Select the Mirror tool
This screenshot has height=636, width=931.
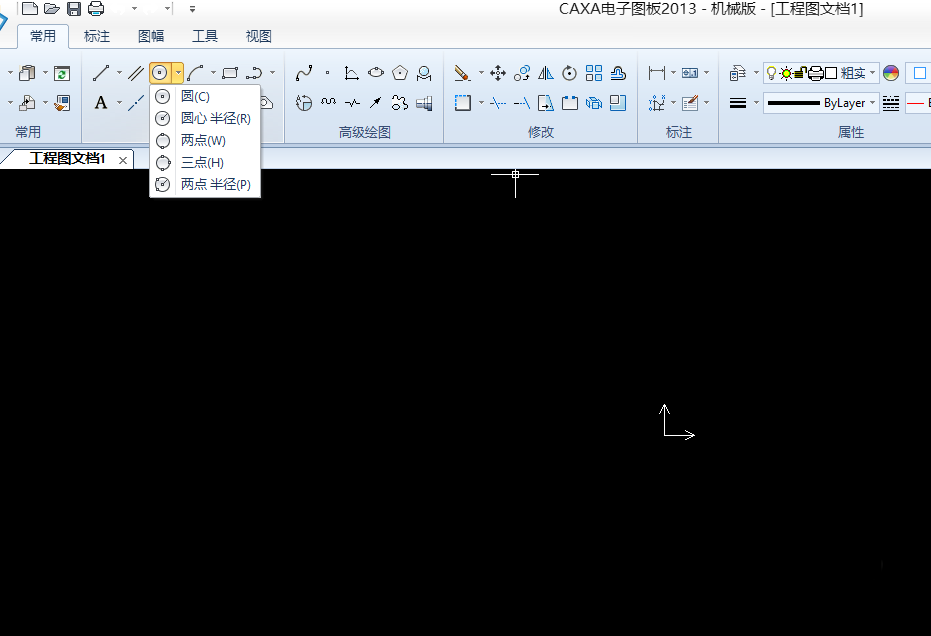(546, 73)
